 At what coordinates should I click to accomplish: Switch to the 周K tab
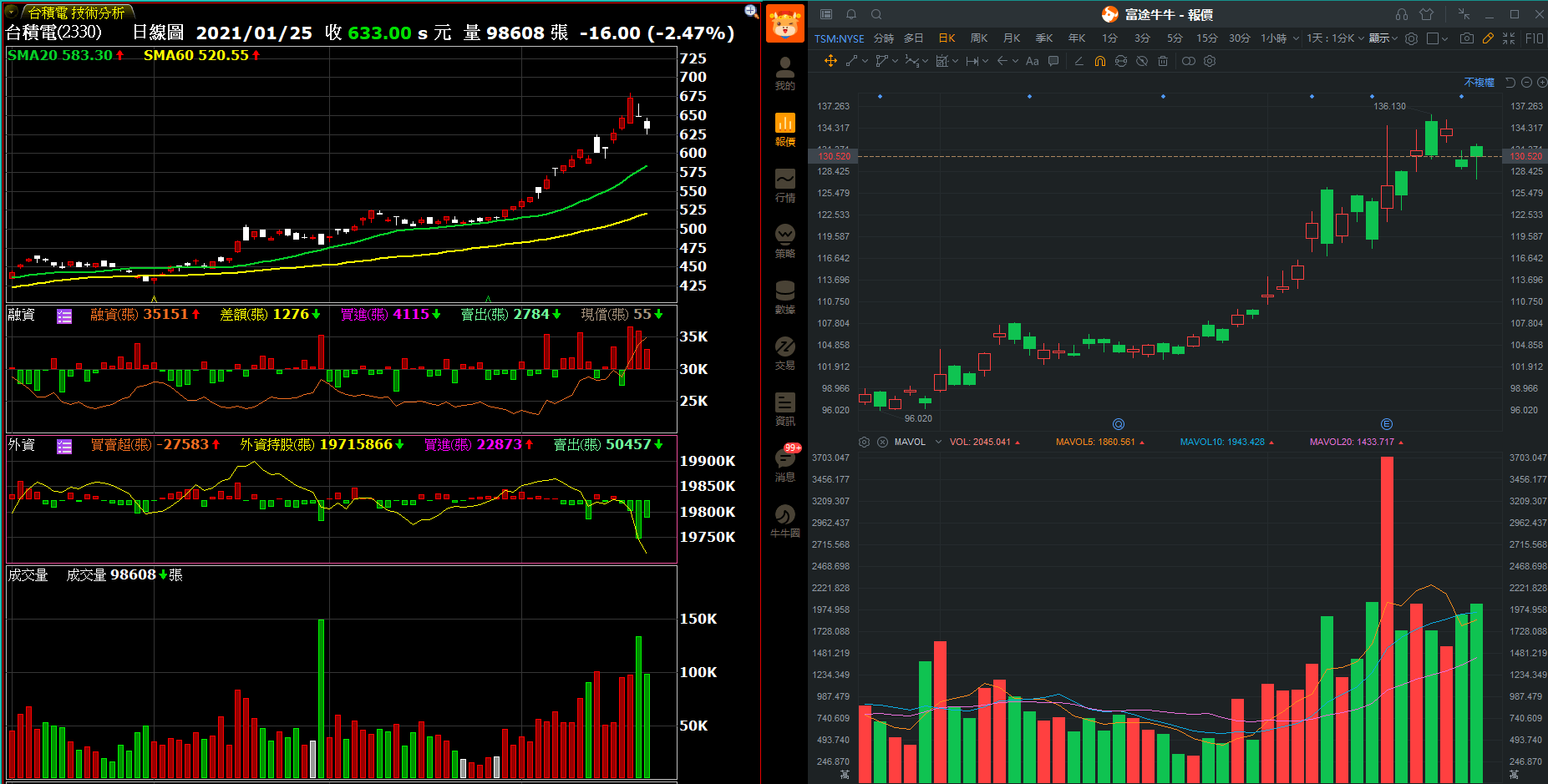[979, 38]
